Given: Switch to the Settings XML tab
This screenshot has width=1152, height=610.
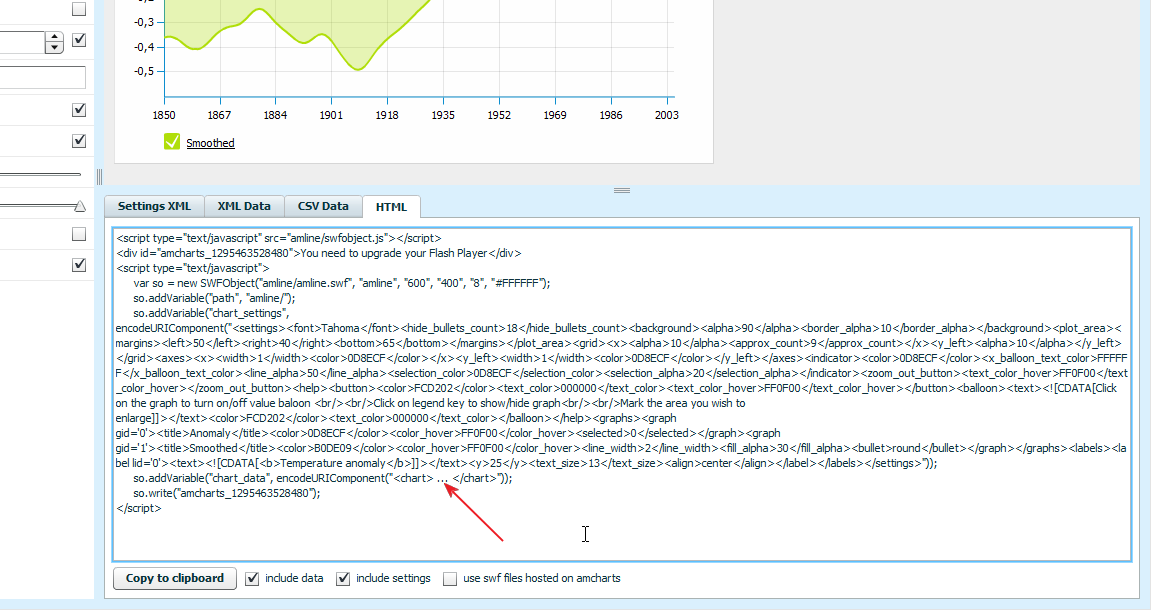Looking at the screenshot, I should (x=154, y=207).
